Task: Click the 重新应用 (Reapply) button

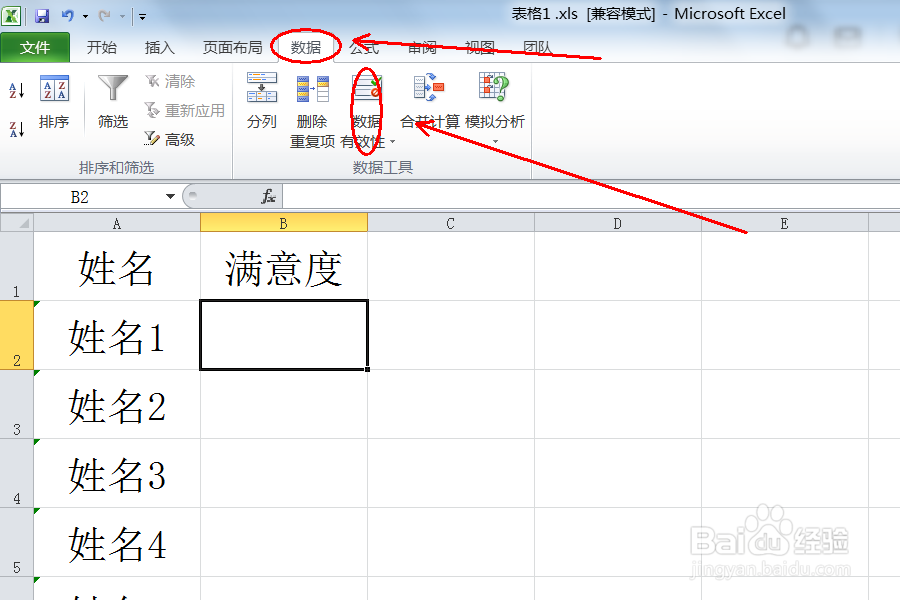Action: click(x=184, y=110)
